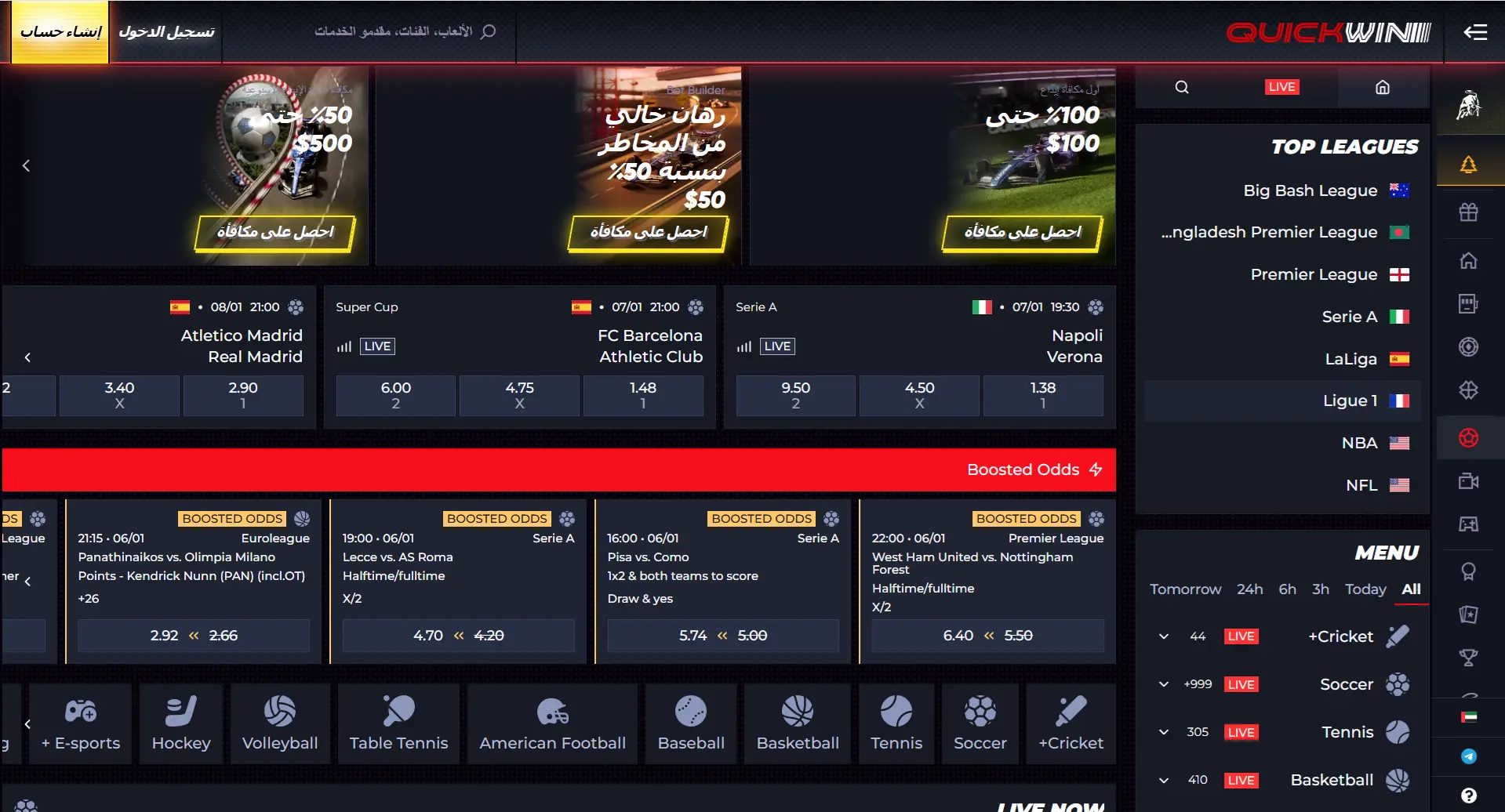1505x812 pixels.
Task: Switch to the 24h time filter tab
Action: [x=1249, y=589]
